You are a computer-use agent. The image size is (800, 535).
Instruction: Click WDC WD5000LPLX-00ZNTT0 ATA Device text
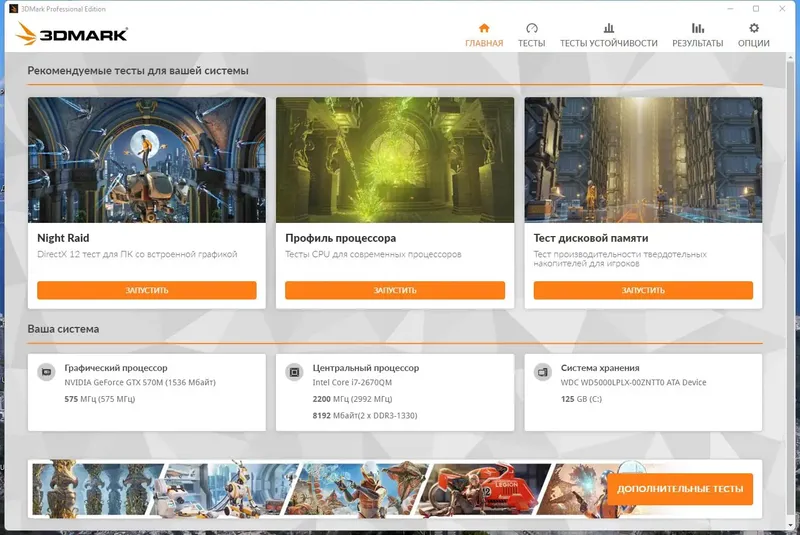(x=634, y=383)
